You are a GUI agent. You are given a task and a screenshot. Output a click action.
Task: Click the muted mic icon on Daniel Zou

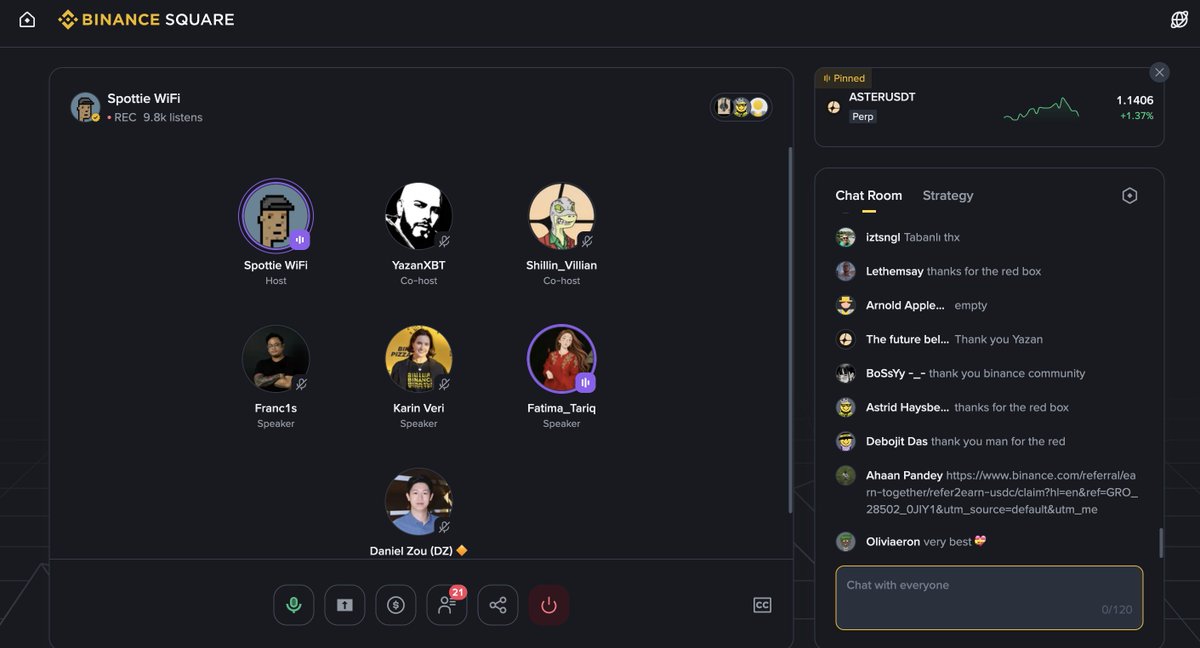[444, 527]
